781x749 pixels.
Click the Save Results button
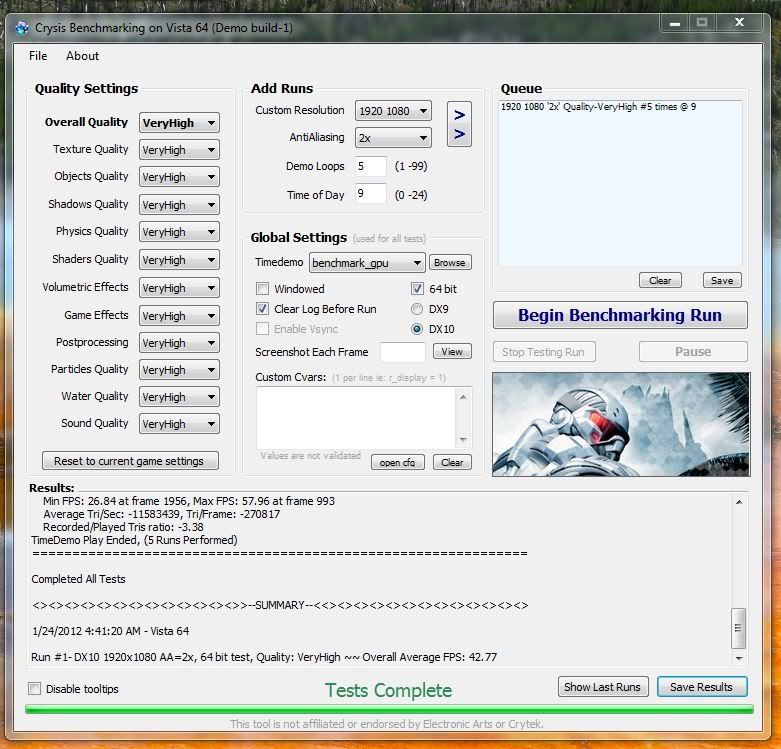tap(702, 687)
